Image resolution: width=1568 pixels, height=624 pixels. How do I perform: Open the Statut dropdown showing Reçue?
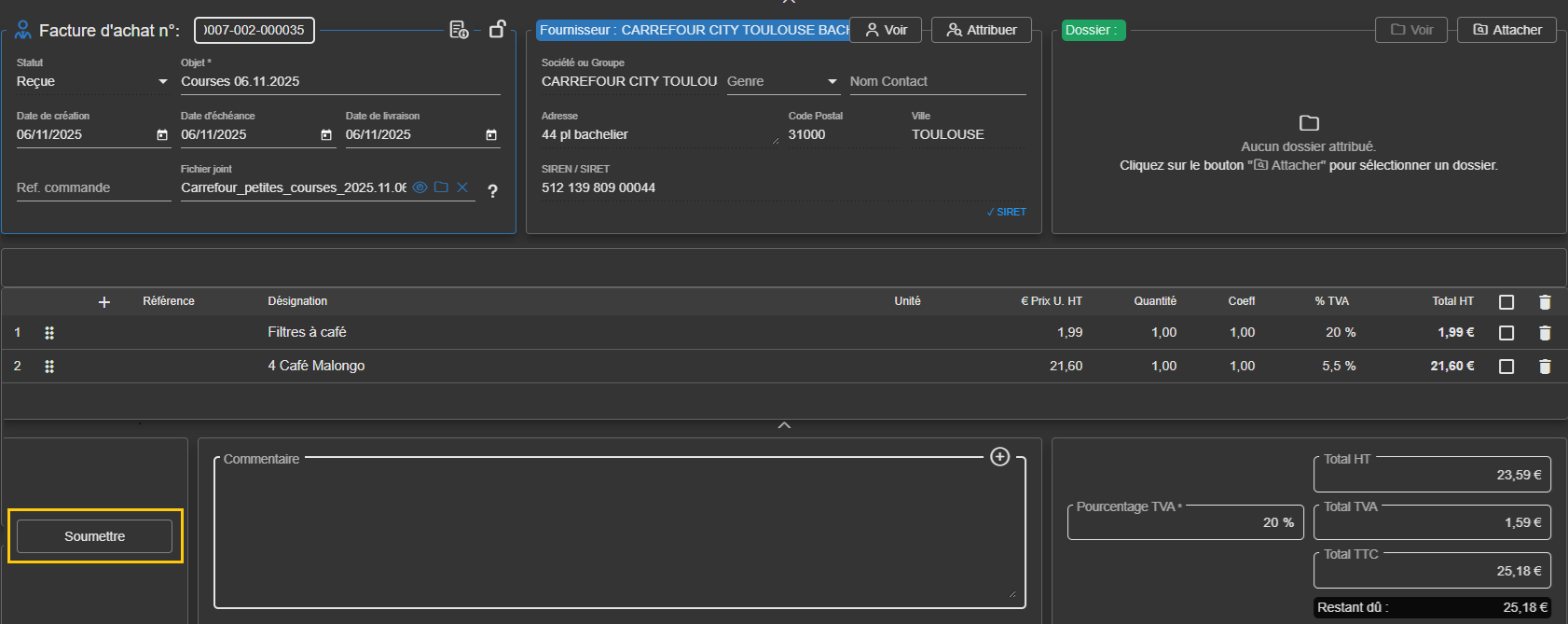91,82
